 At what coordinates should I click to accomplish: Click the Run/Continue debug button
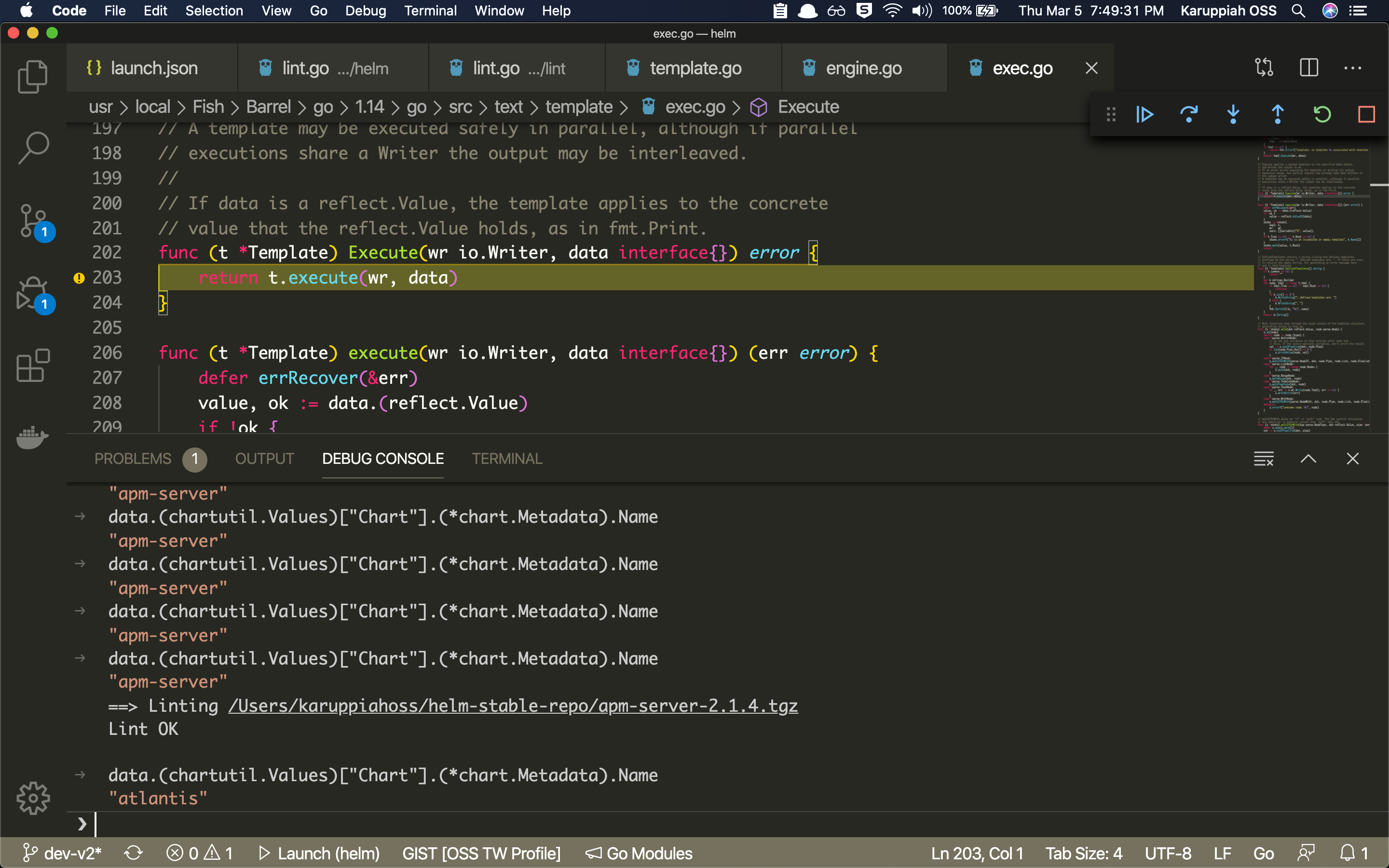click(1144, 113)
